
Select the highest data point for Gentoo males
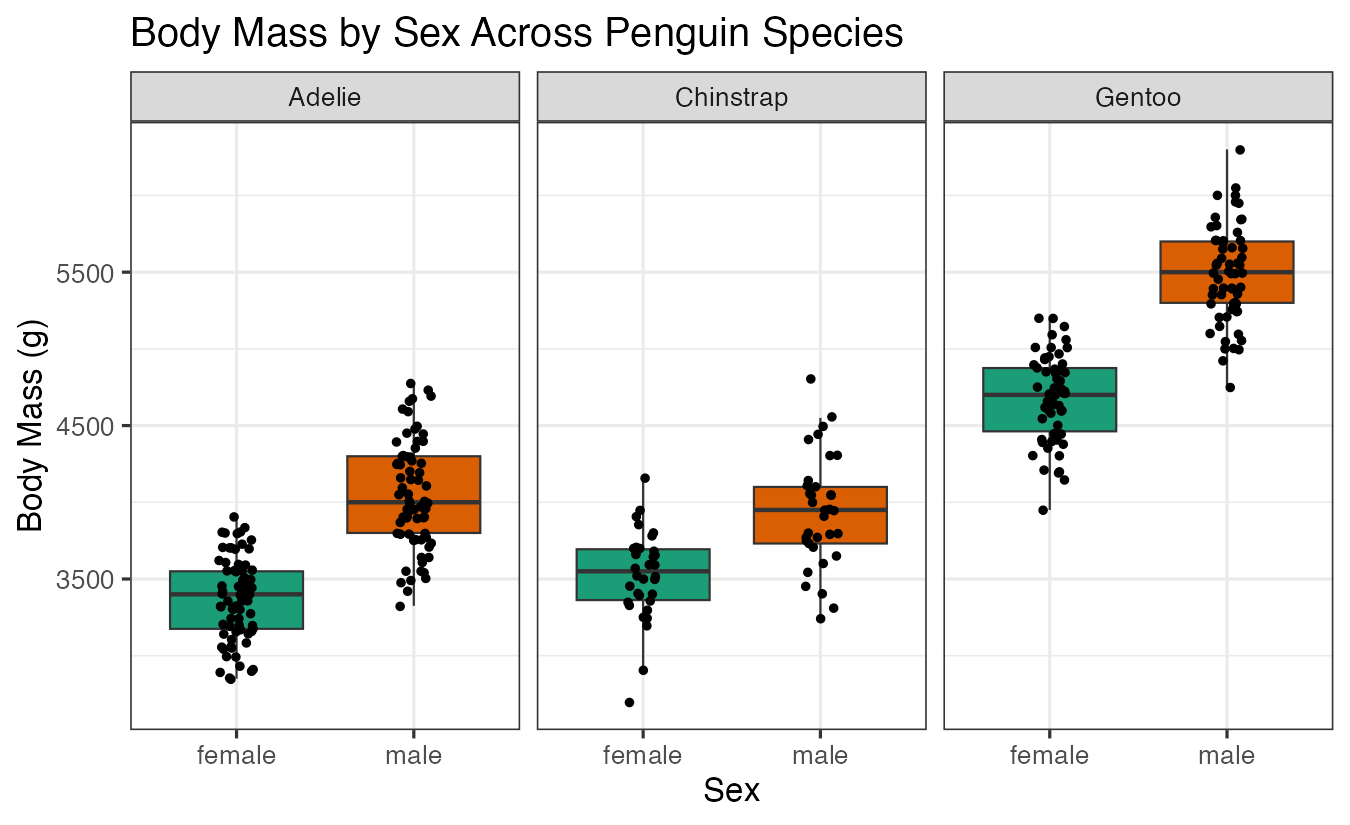click(x=1240, y=150)
